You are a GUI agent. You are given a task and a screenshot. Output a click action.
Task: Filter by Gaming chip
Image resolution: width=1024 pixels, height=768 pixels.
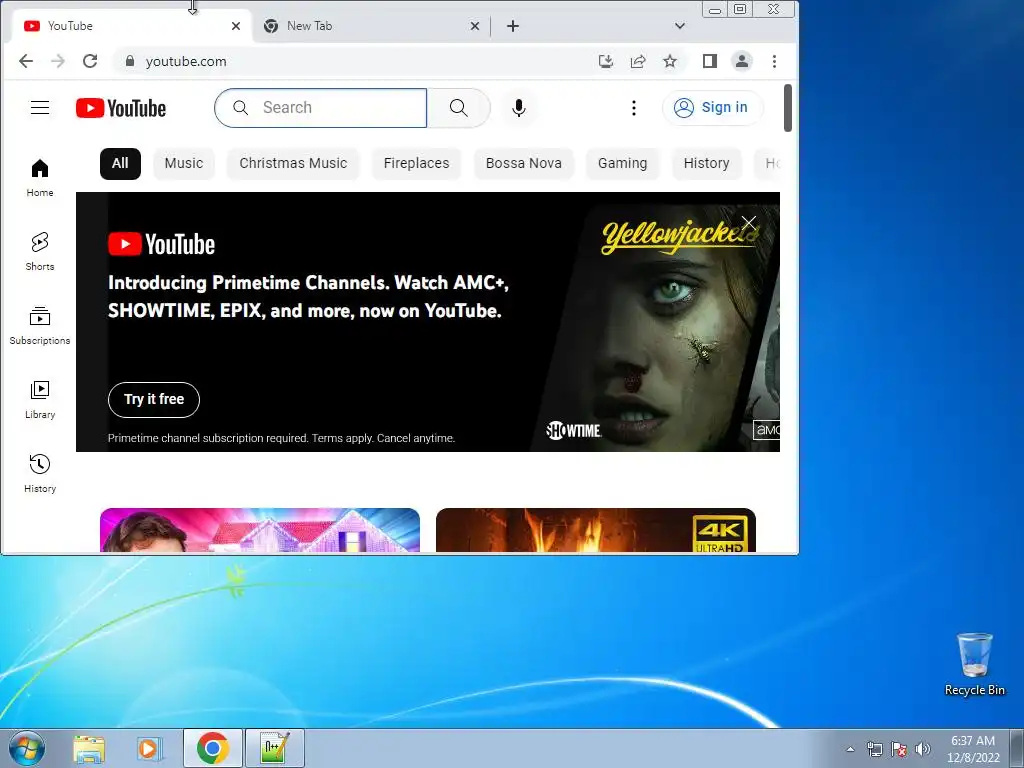pyautogui.click(x=622, y=163)
